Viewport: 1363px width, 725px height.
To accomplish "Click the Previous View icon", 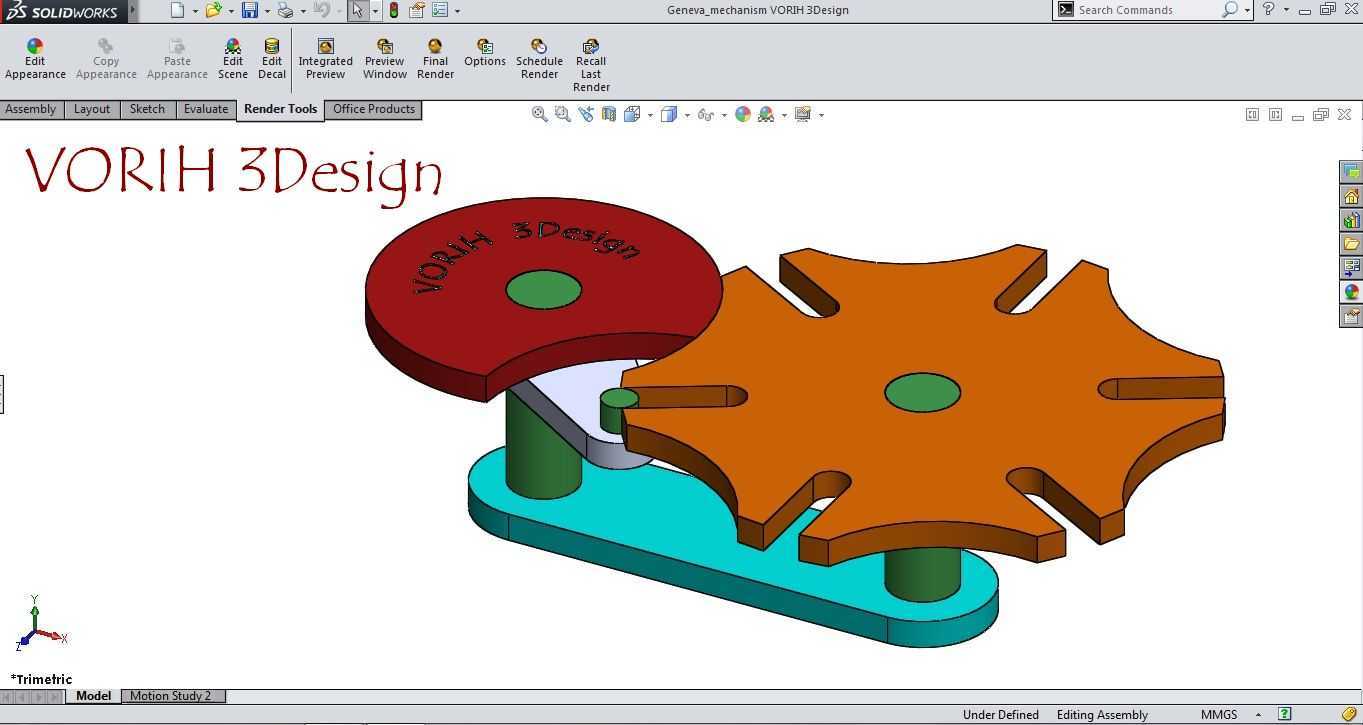I will click(x=586, y=114).
